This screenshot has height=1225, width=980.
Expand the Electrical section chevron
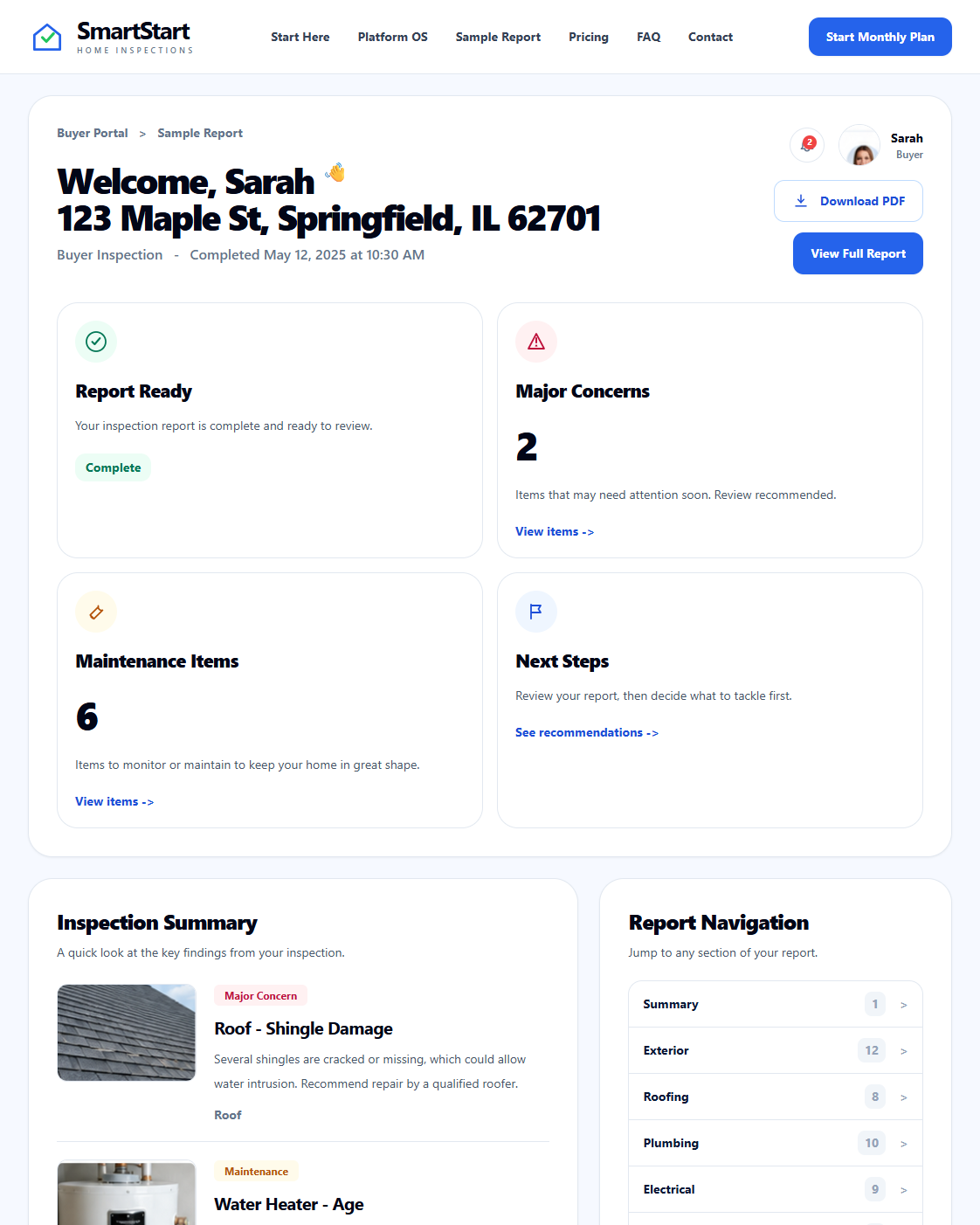point(904,1190)
